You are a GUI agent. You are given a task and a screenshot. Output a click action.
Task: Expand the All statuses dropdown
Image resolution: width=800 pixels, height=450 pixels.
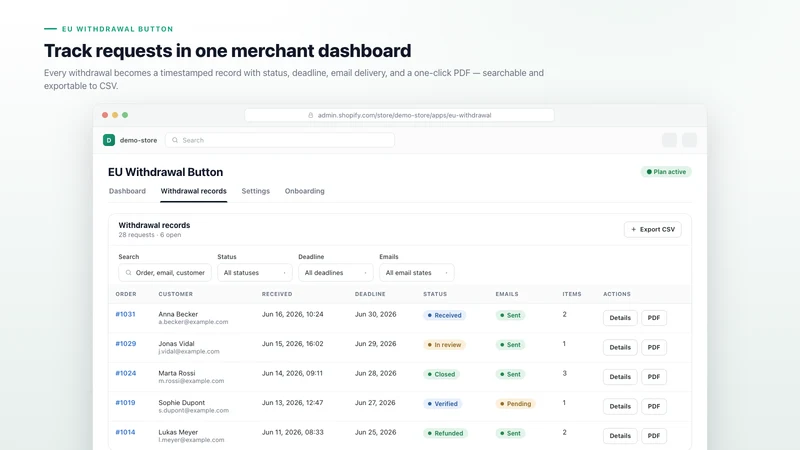pos(255,273)
